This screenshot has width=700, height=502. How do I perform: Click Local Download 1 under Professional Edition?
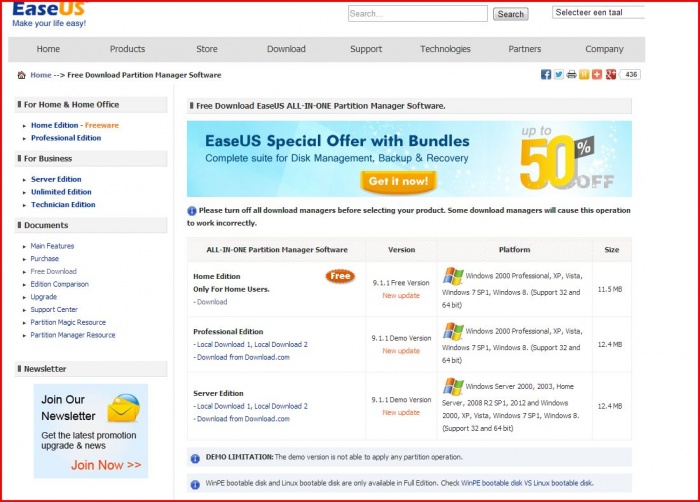225,345
